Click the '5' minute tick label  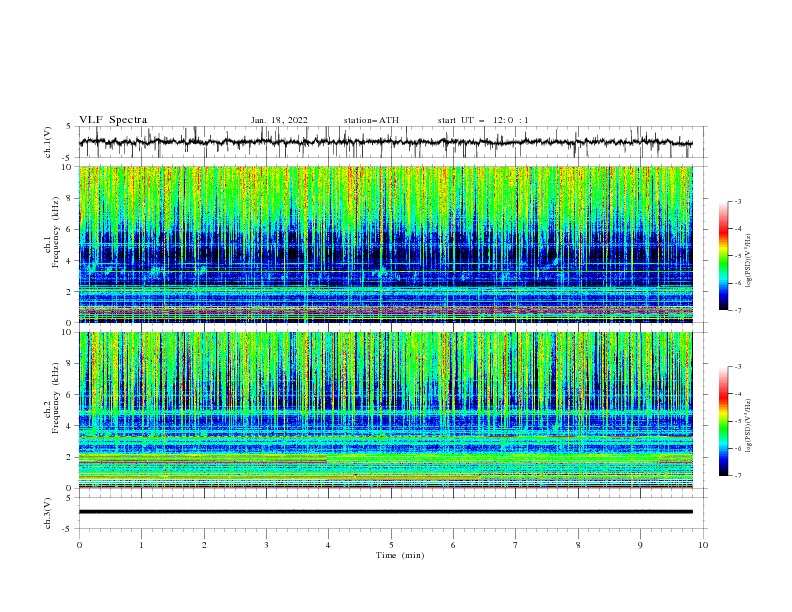(x=391, y=545)
